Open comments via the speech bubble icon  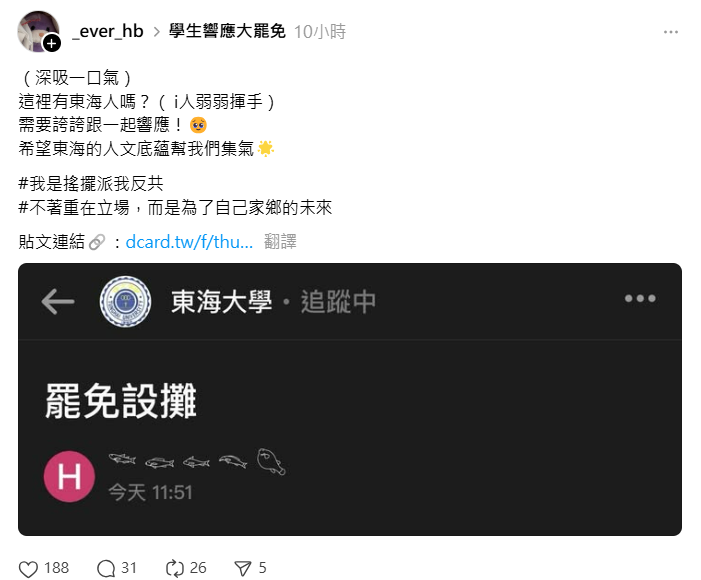coord(106,568)
